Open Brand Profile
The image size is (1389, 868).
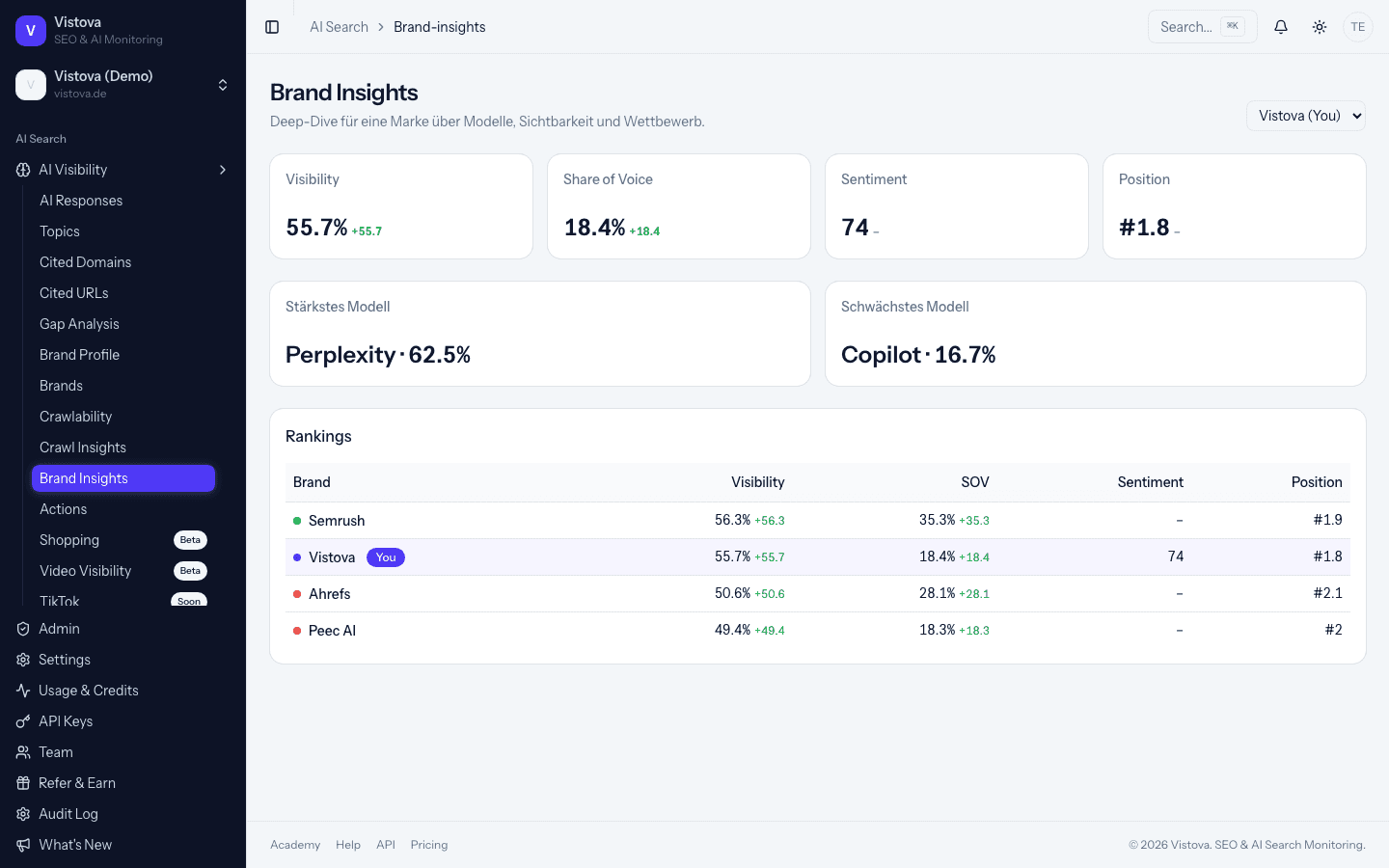(x=123, y=355)
